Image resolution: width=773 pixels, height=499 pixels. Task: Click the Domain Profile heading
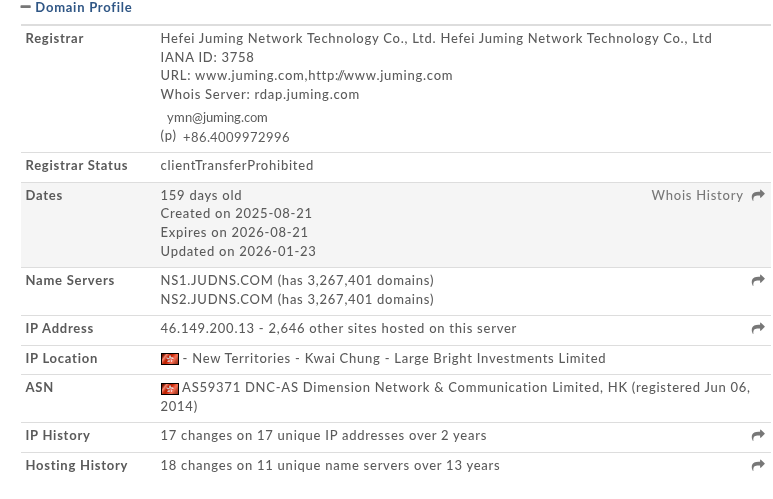click(x=83, y=8)
